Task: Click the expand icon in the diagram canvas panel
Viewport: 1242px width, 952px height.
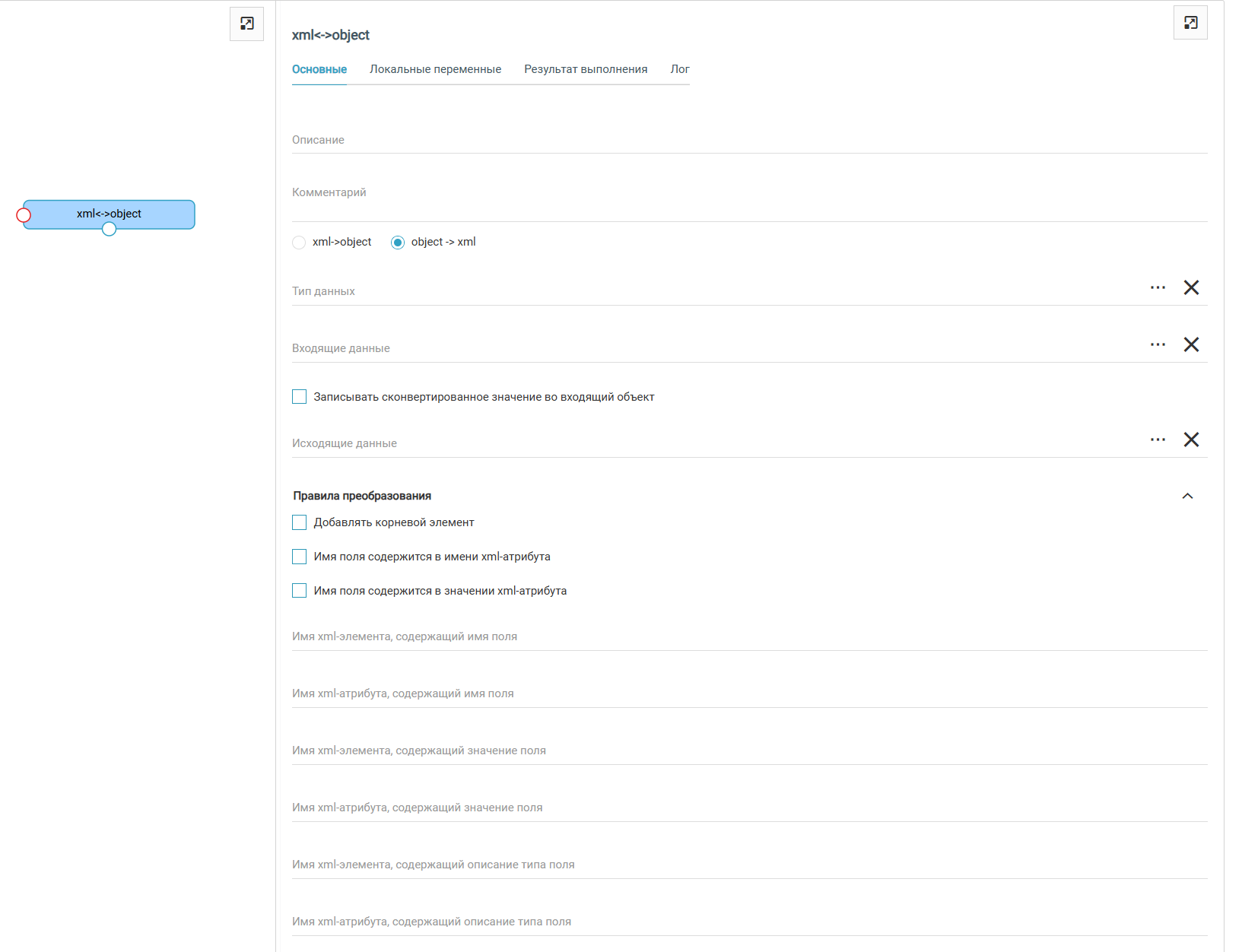Action: (x=246, y=24)
